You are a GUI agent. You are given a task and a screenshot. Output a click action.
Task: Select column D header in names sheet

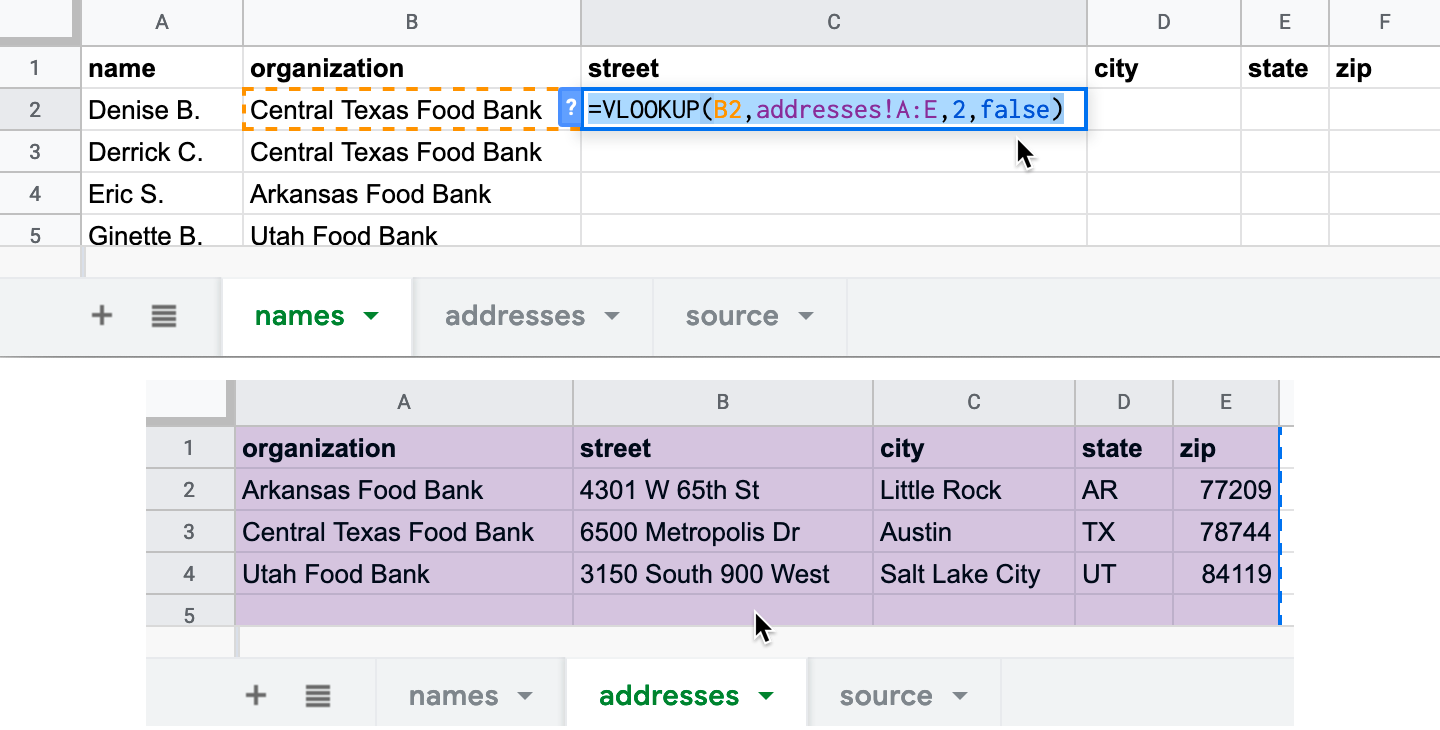pos(1164,22)
